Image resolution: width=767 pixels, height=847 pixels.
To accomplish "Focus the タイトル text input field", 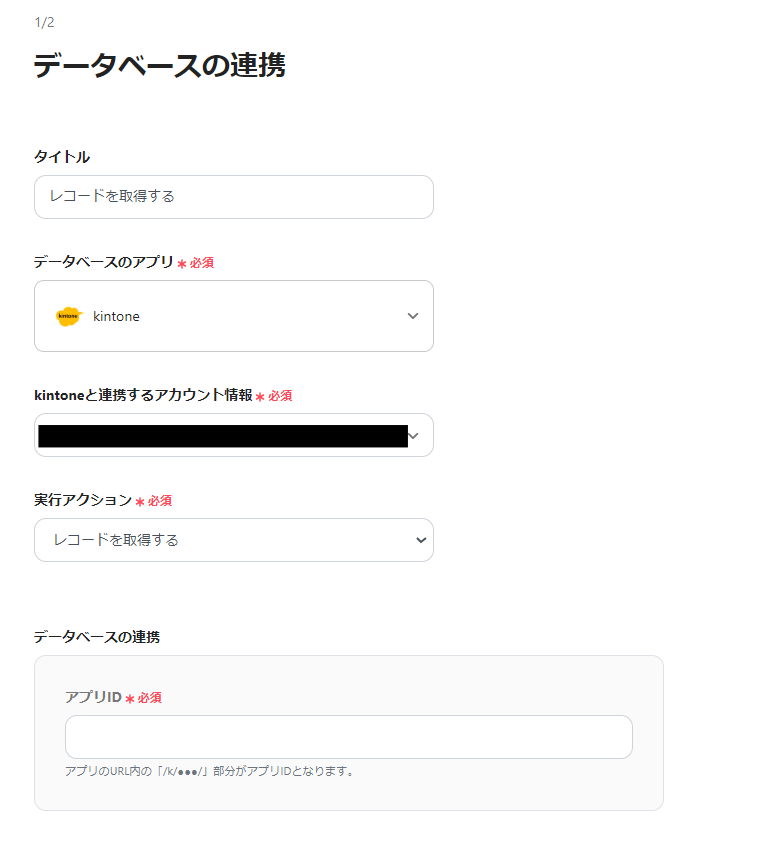I will click(x=234, y=197).
